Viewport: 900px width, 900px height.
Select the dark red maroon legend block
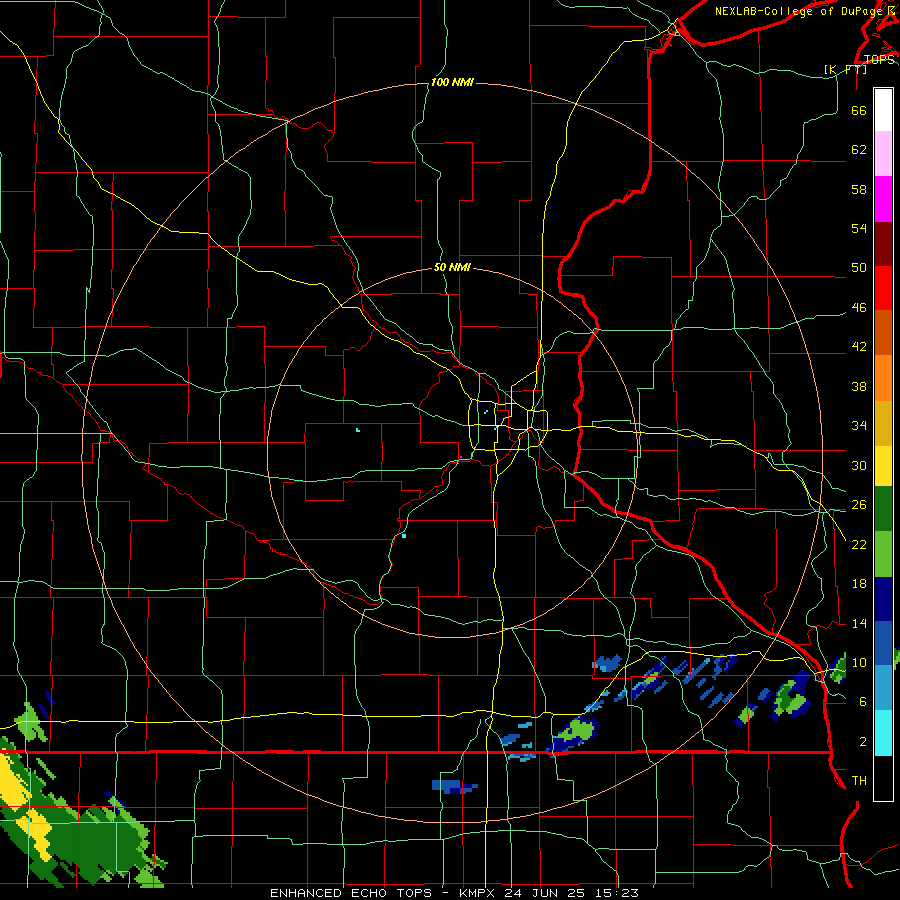click(883, 244)
